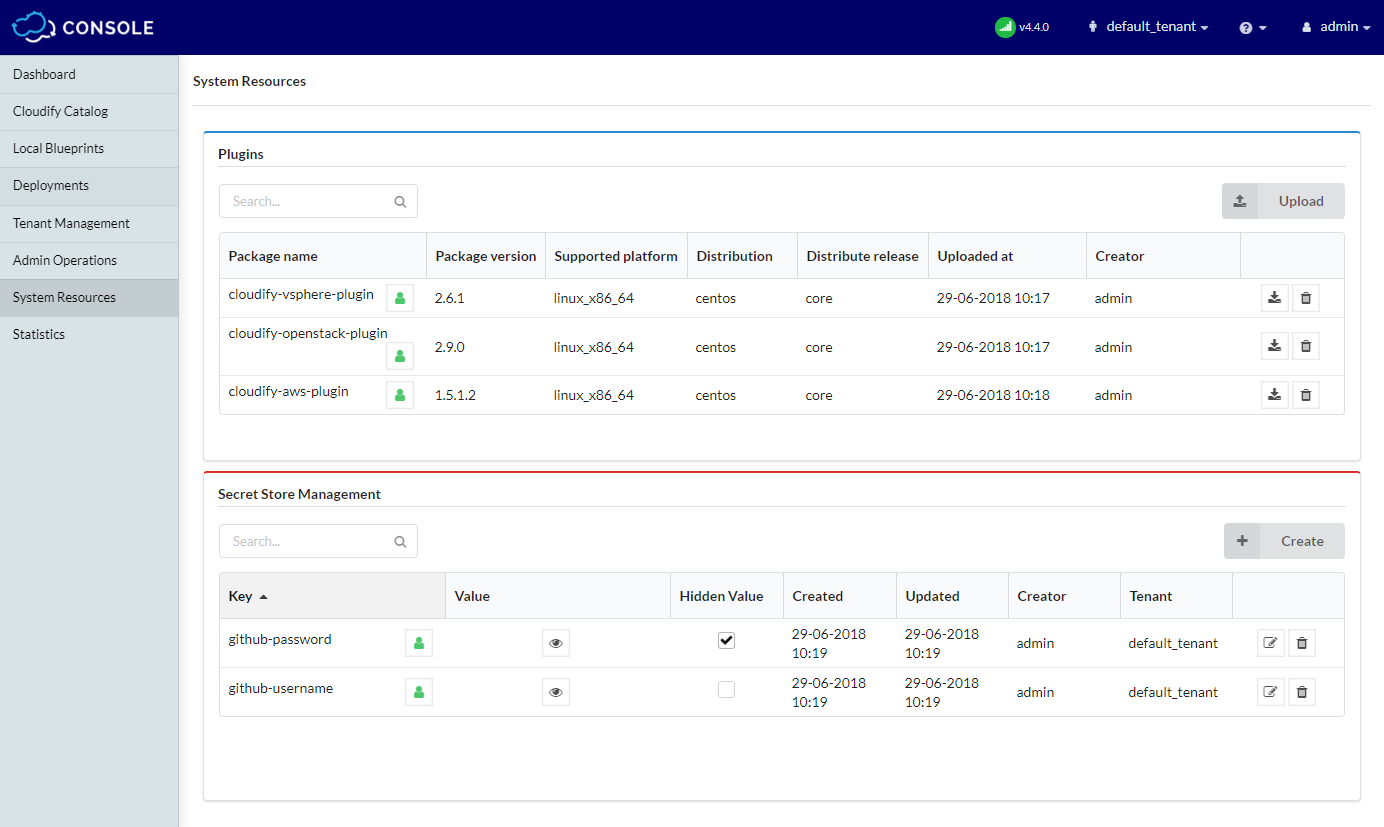This screenshot has width=1384, height=827.
Task: Delete the github-username secret
Action: pos(1301,692)
